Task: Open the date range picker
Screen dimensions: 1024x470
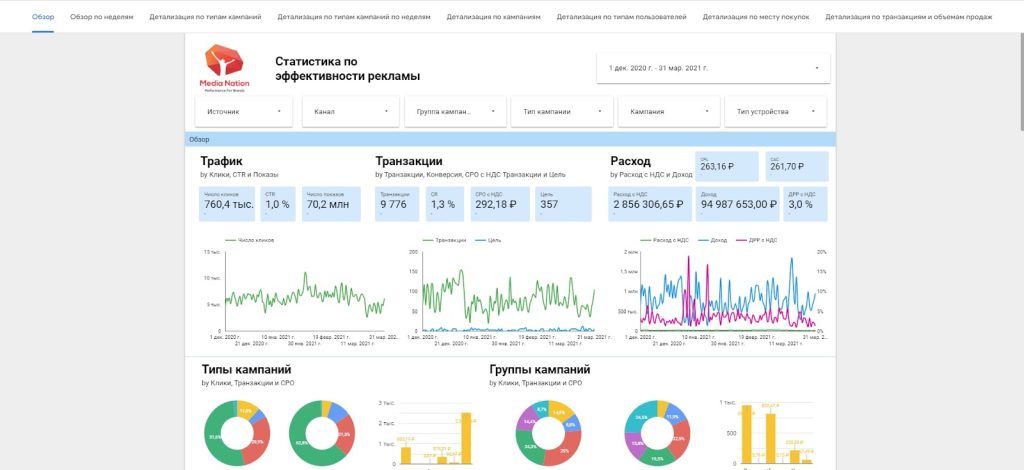Action: [x=713, y=68]
